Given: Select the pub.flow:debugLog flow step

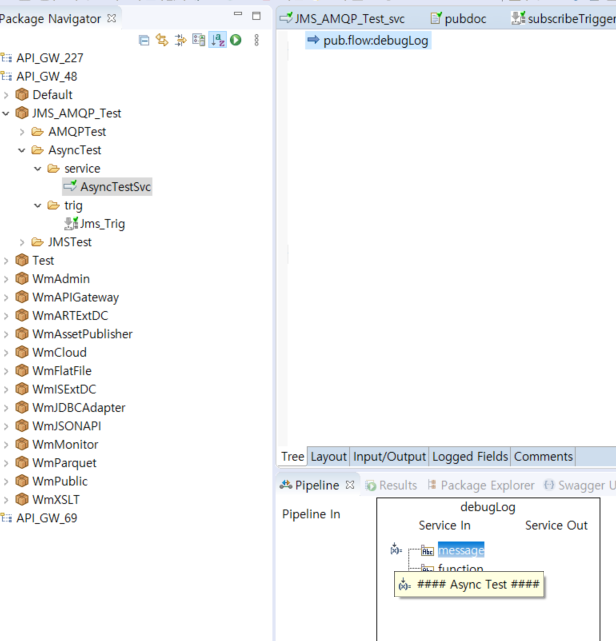Looking at the screenshot, I should [375, 41].
